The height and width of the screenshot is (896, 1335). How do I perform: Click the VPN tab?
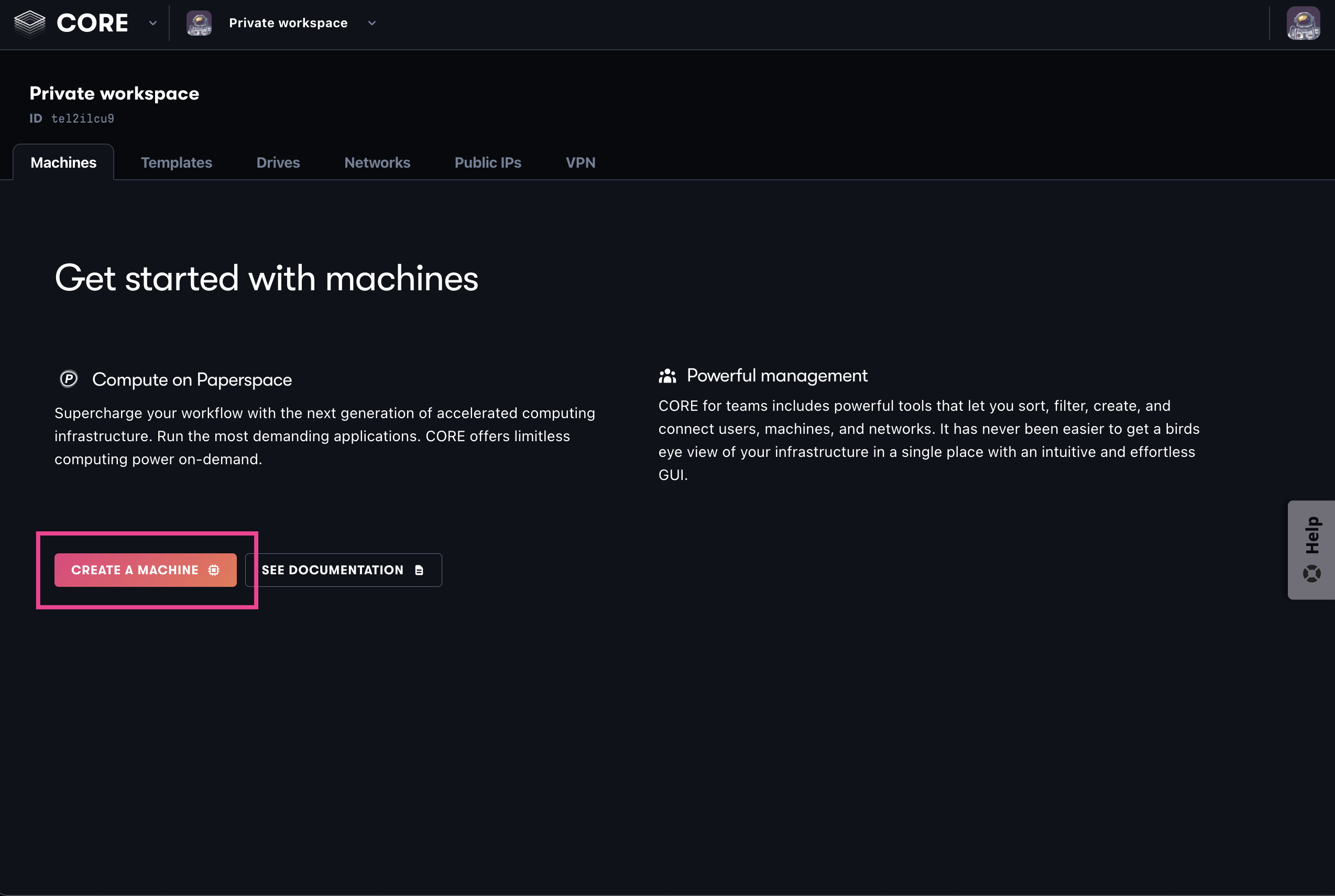(581, 161)
